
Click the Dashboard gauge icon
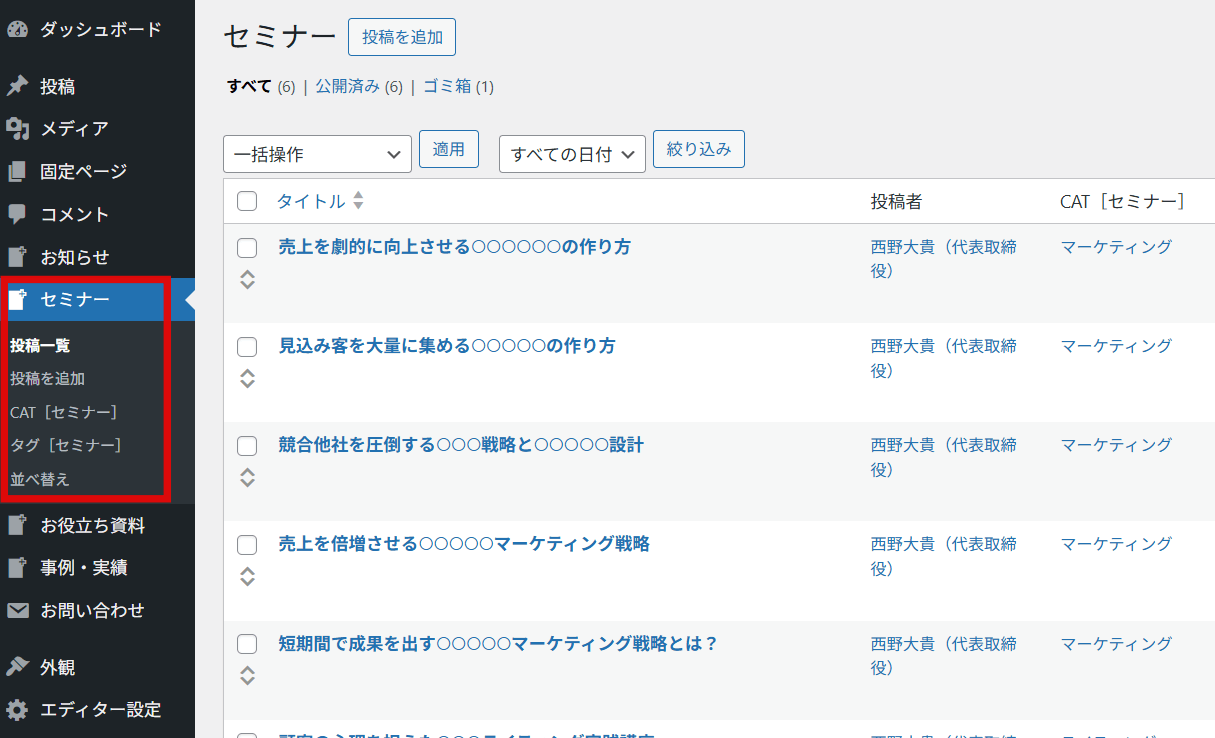17,29
